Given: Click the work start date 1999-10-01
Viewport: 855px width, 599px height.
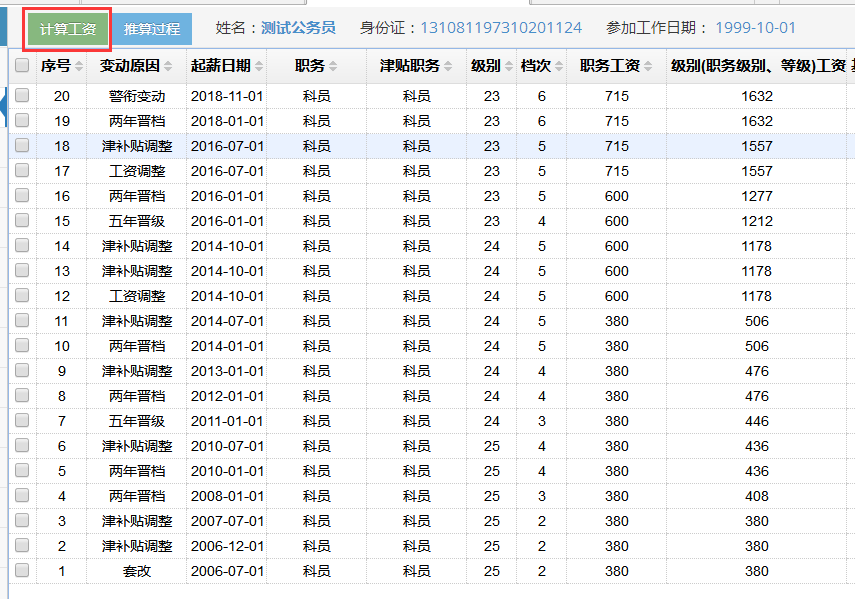Looking at the screenshot, I should pyautogui.click(x=755, y=28).
